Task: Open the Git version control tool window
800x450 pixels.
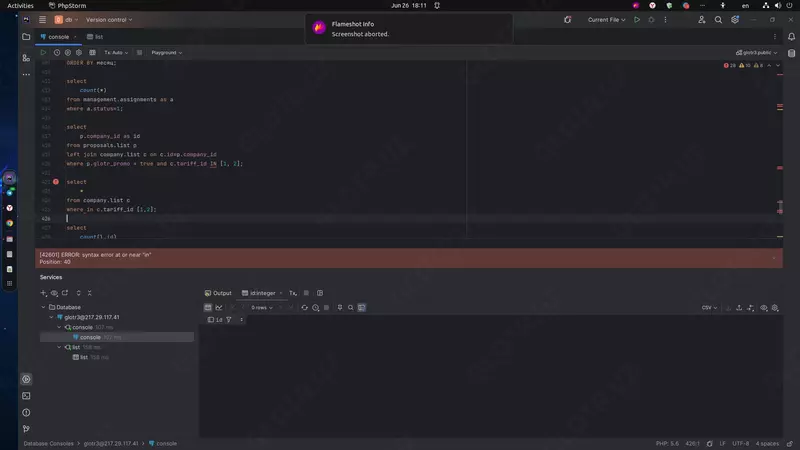Action: (26, 428)
